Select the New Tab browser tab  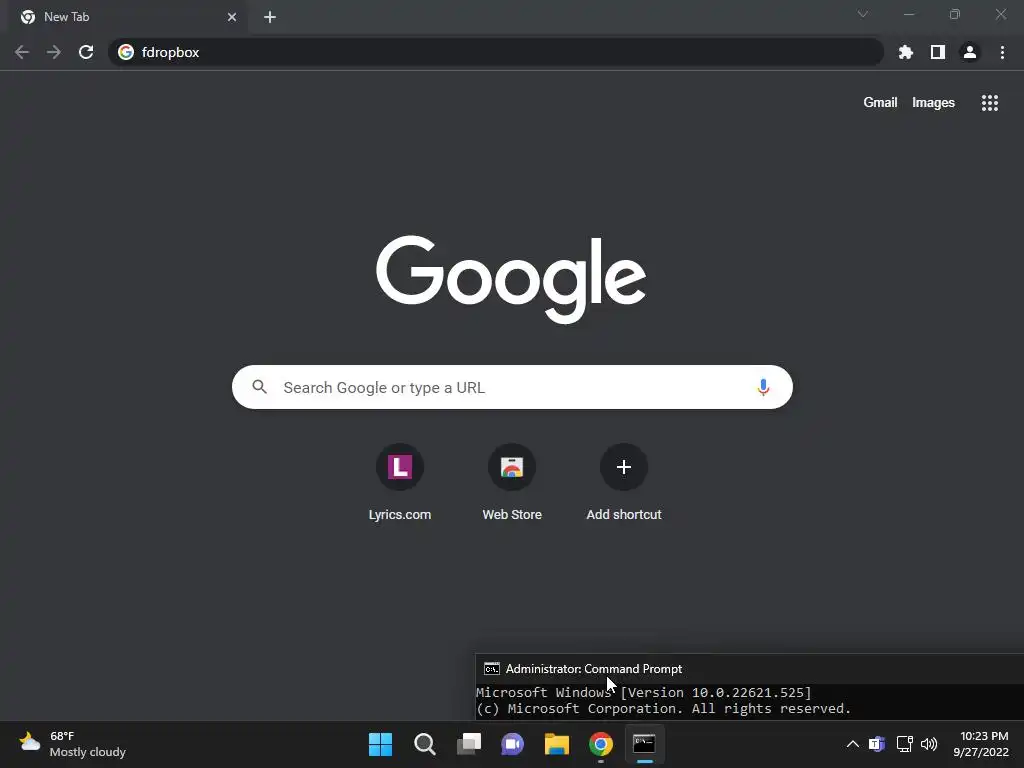[128, 17]
